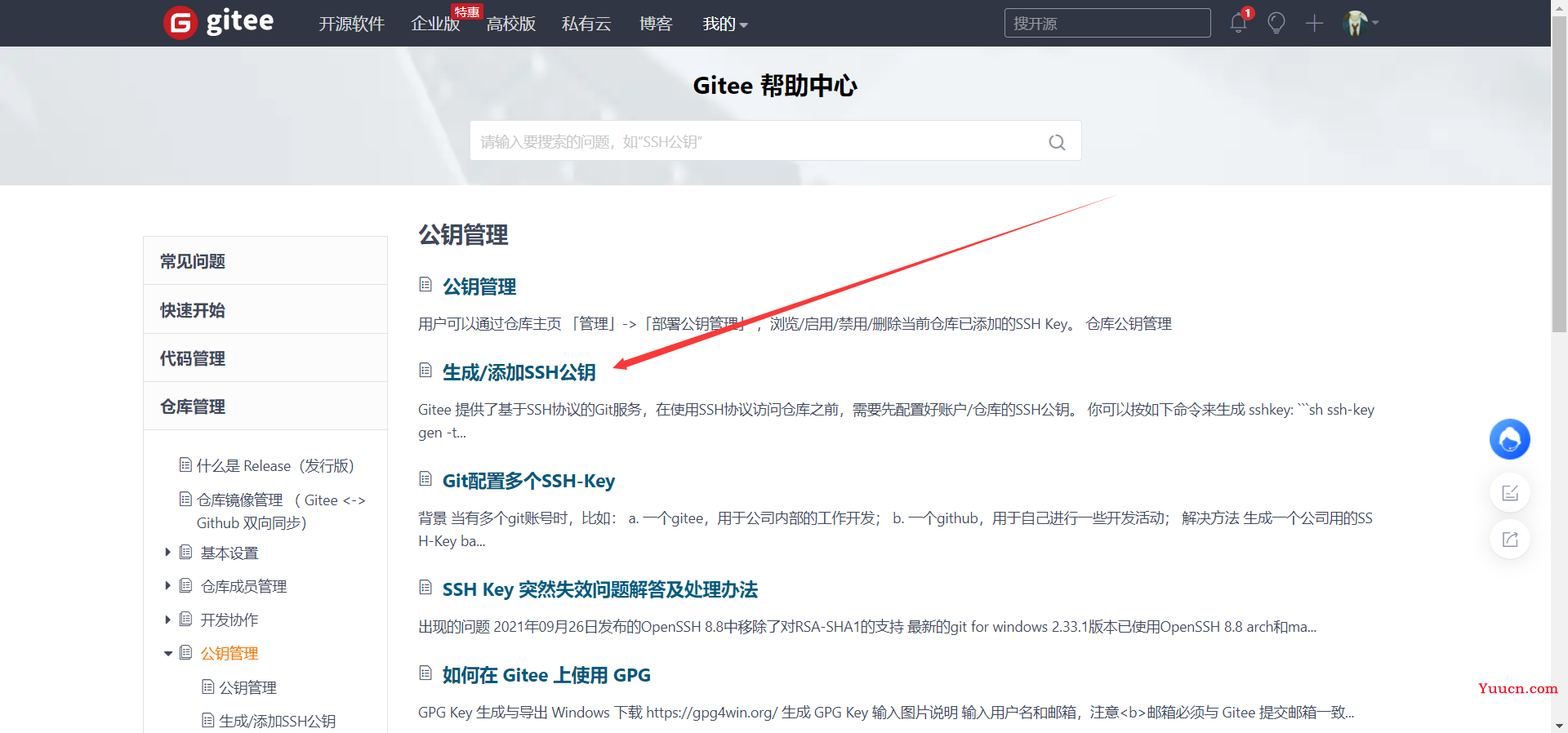Screen dimensions: 1568x733
Task: Click the blue floating assistant icon
Action: pyautogui.click(x=1510, y=439)
